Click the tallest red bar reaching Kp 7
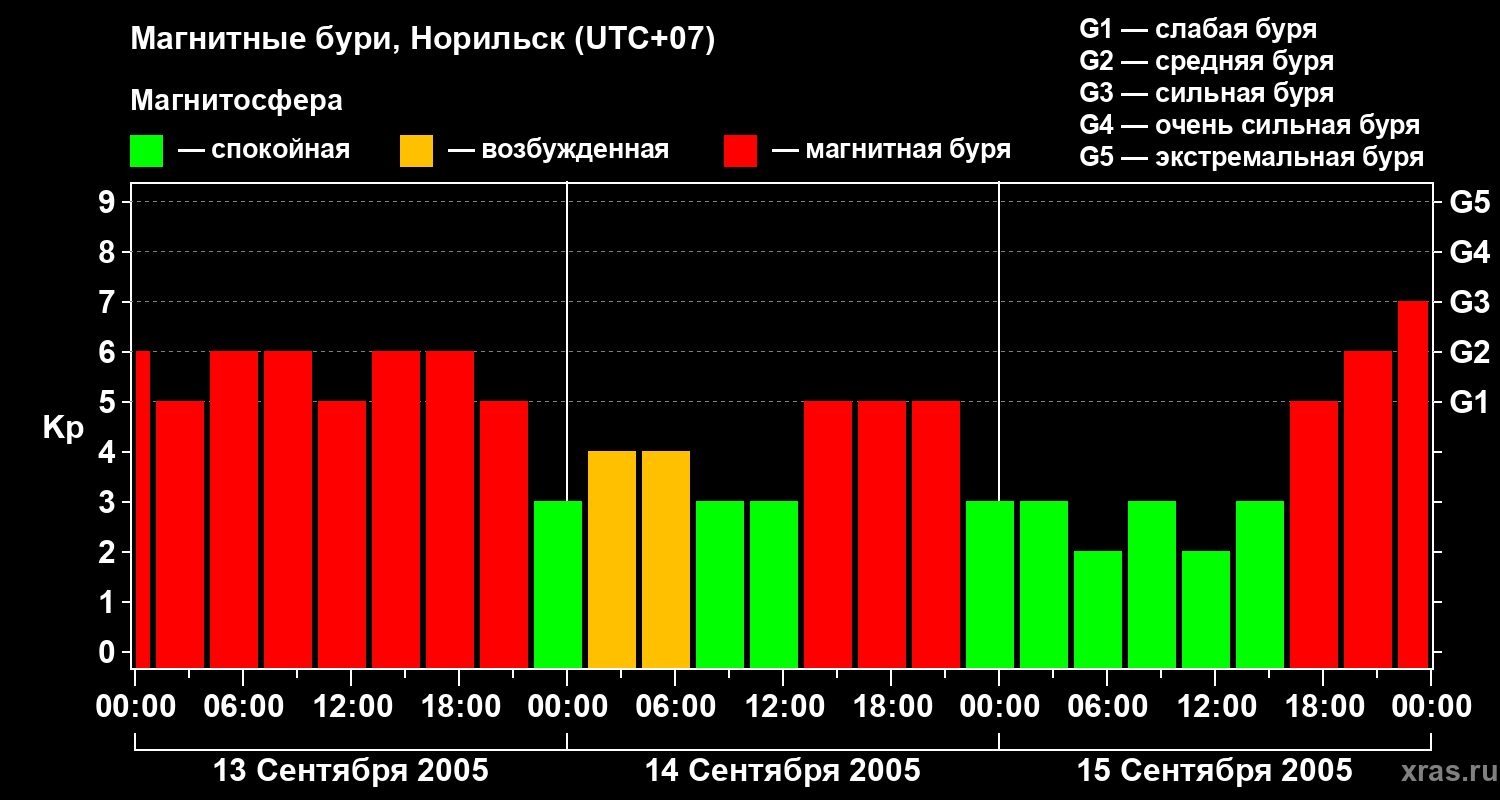The height and width of the screenshot is (800, 1500). coord(1413,484)
